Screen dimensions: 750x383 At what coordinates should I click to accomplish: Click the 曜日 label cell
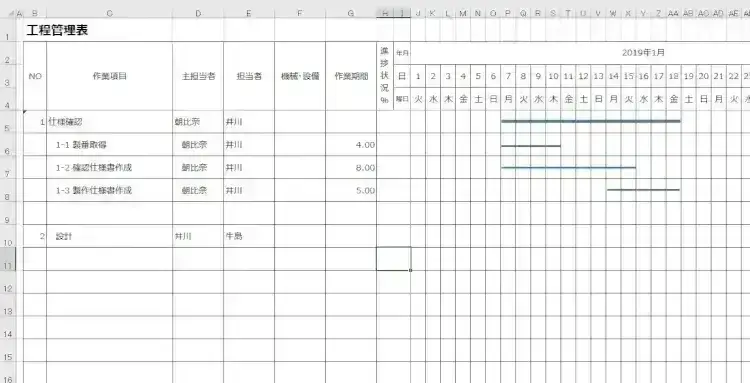click(x=402, y=99)
